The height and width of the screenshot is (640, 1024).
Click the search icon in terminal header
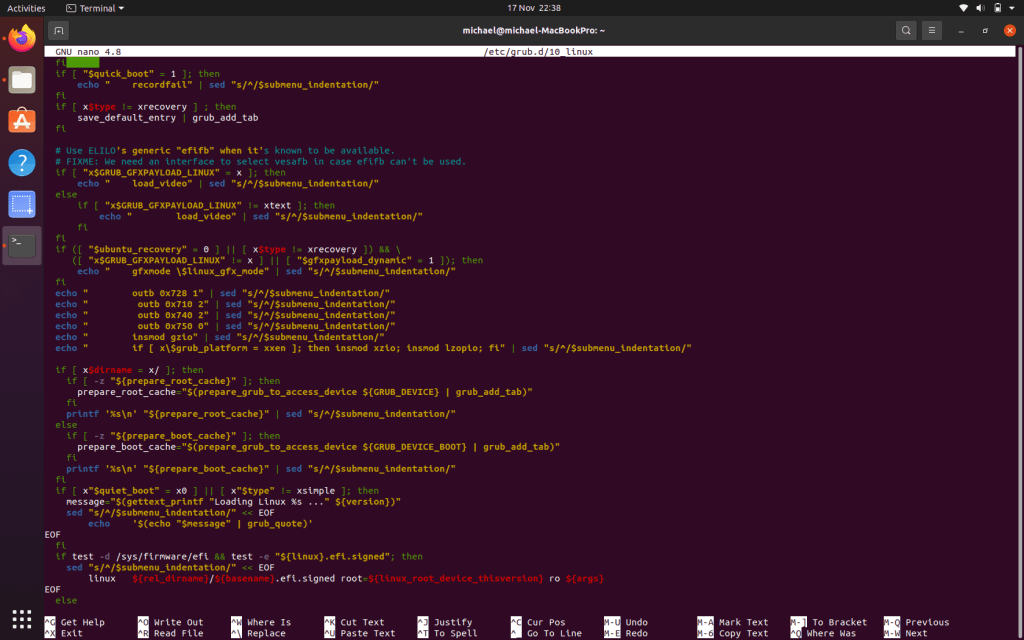[x=905, y=30]
